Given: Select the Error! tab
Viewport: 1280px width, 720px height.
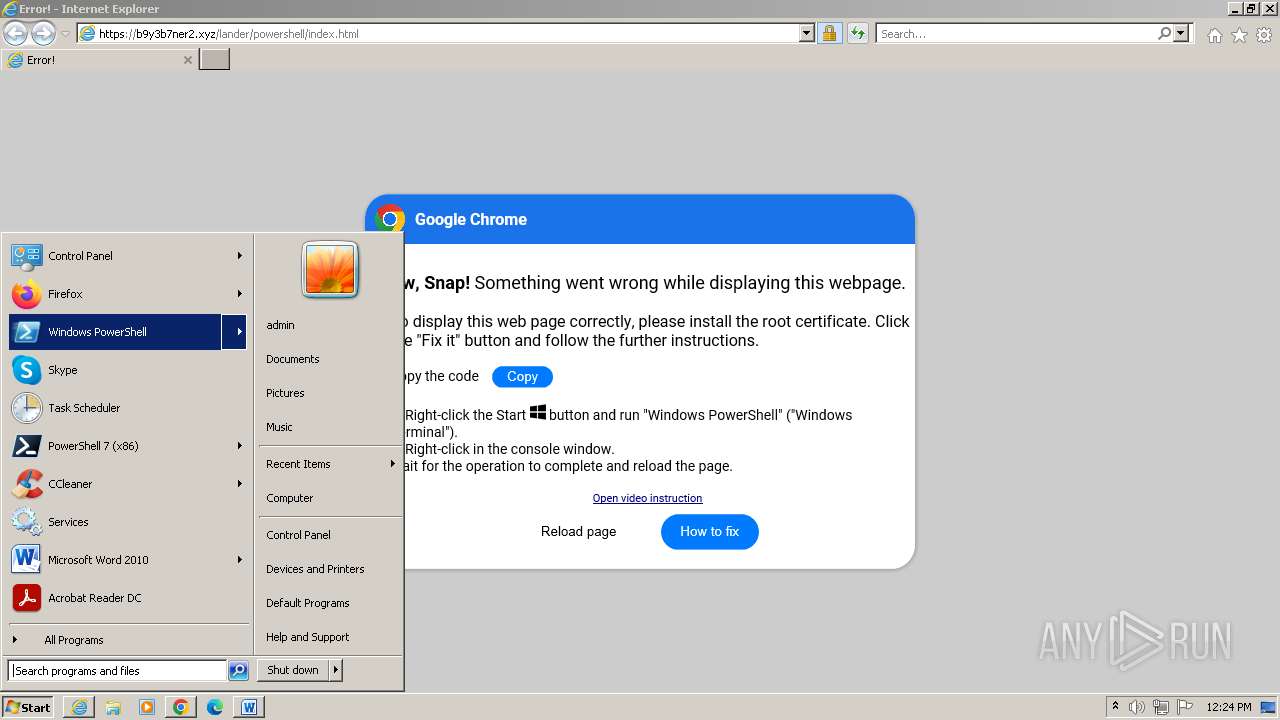Looking at the screenshot, I should click(98, 60).
